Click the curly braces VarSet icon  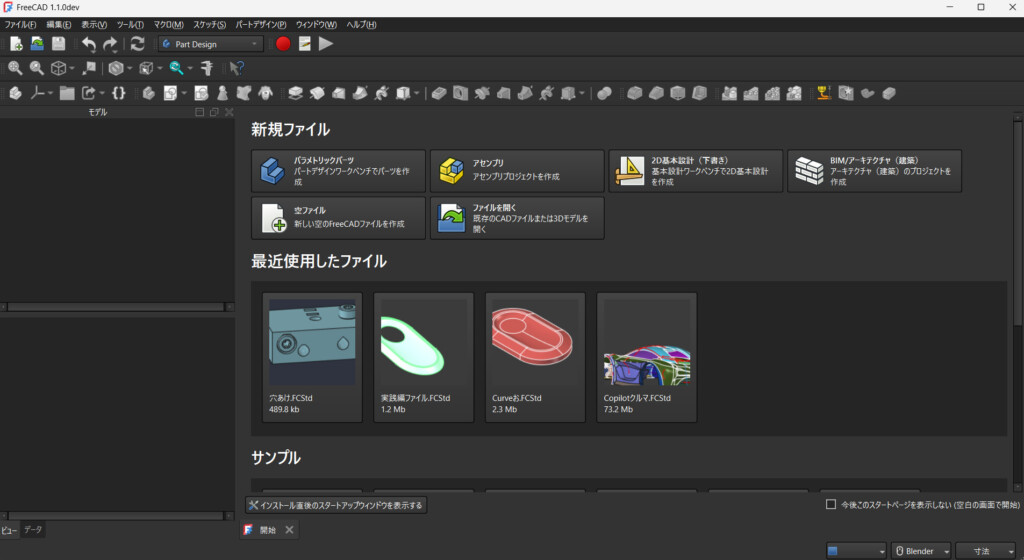pyautogui.click(x=118, y=93)
